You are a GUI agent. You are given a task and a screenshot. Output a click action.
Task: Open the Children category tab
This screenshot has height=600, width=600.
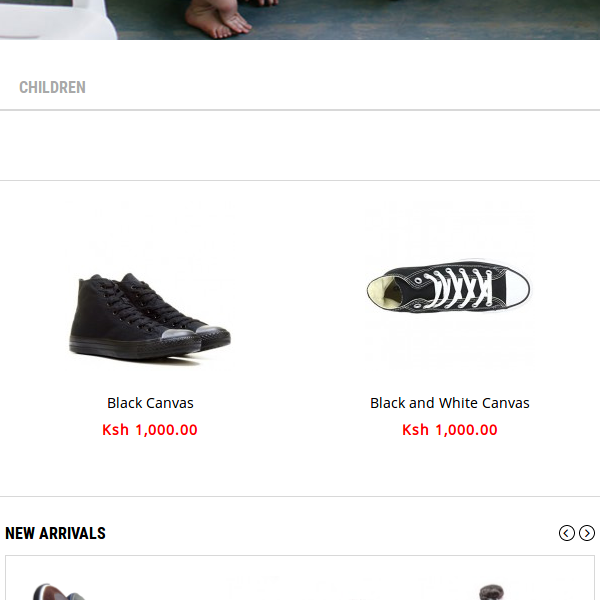(52, 87)
